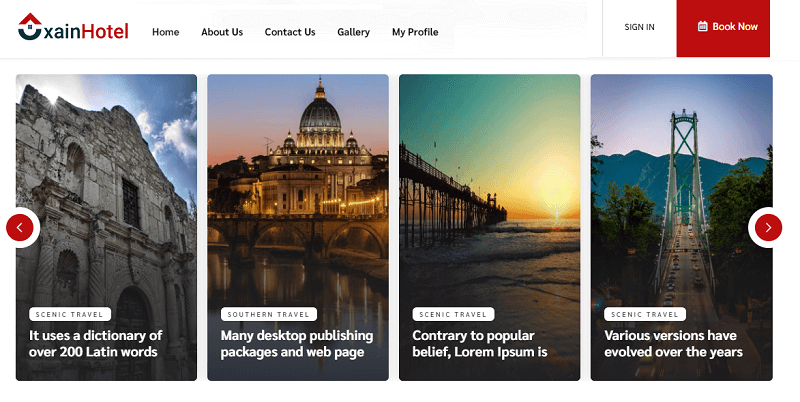Open "Various versions have evolved" article title
This screenshot has width=800, height=402.
pyautogui.click(x=673, y=343)
